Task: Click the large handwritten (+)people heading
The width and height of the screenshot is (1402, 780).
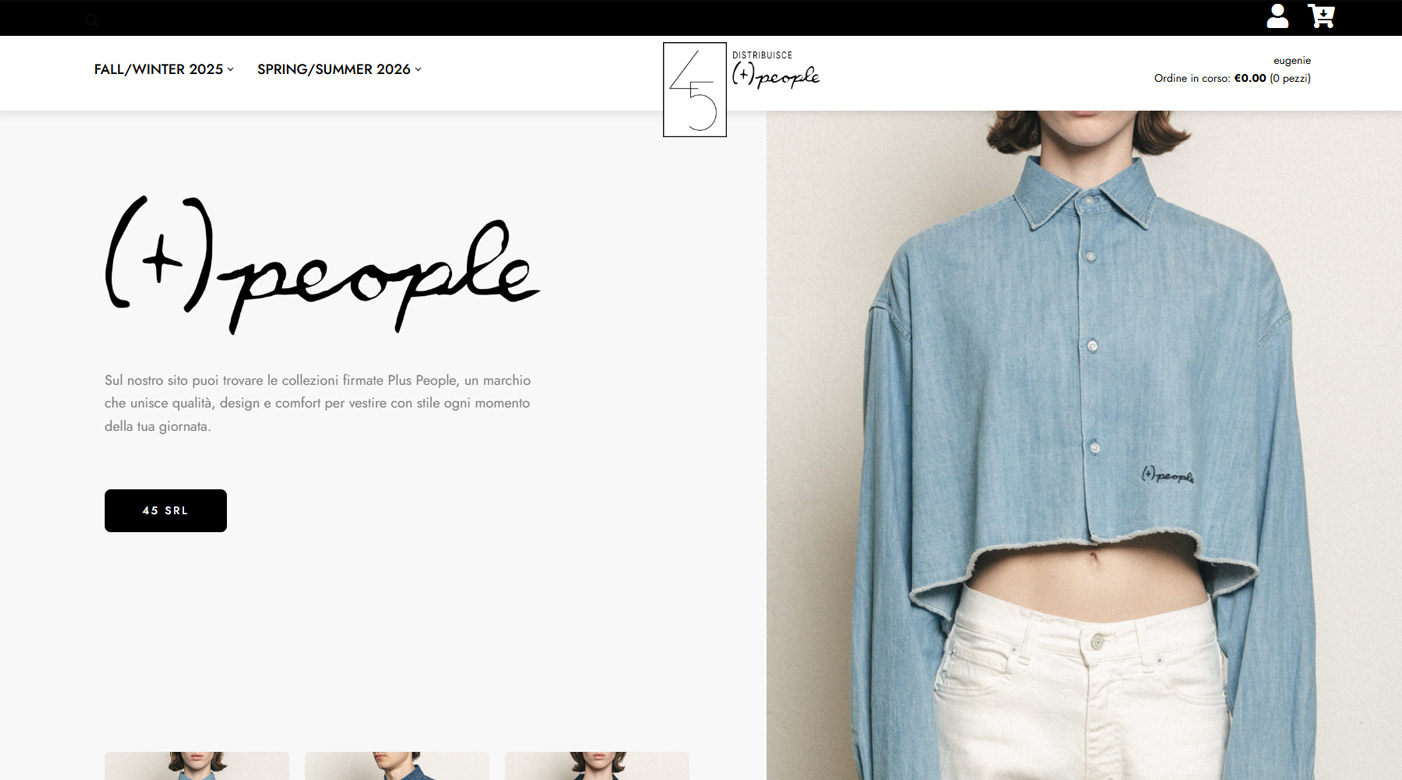Action: 322,265
